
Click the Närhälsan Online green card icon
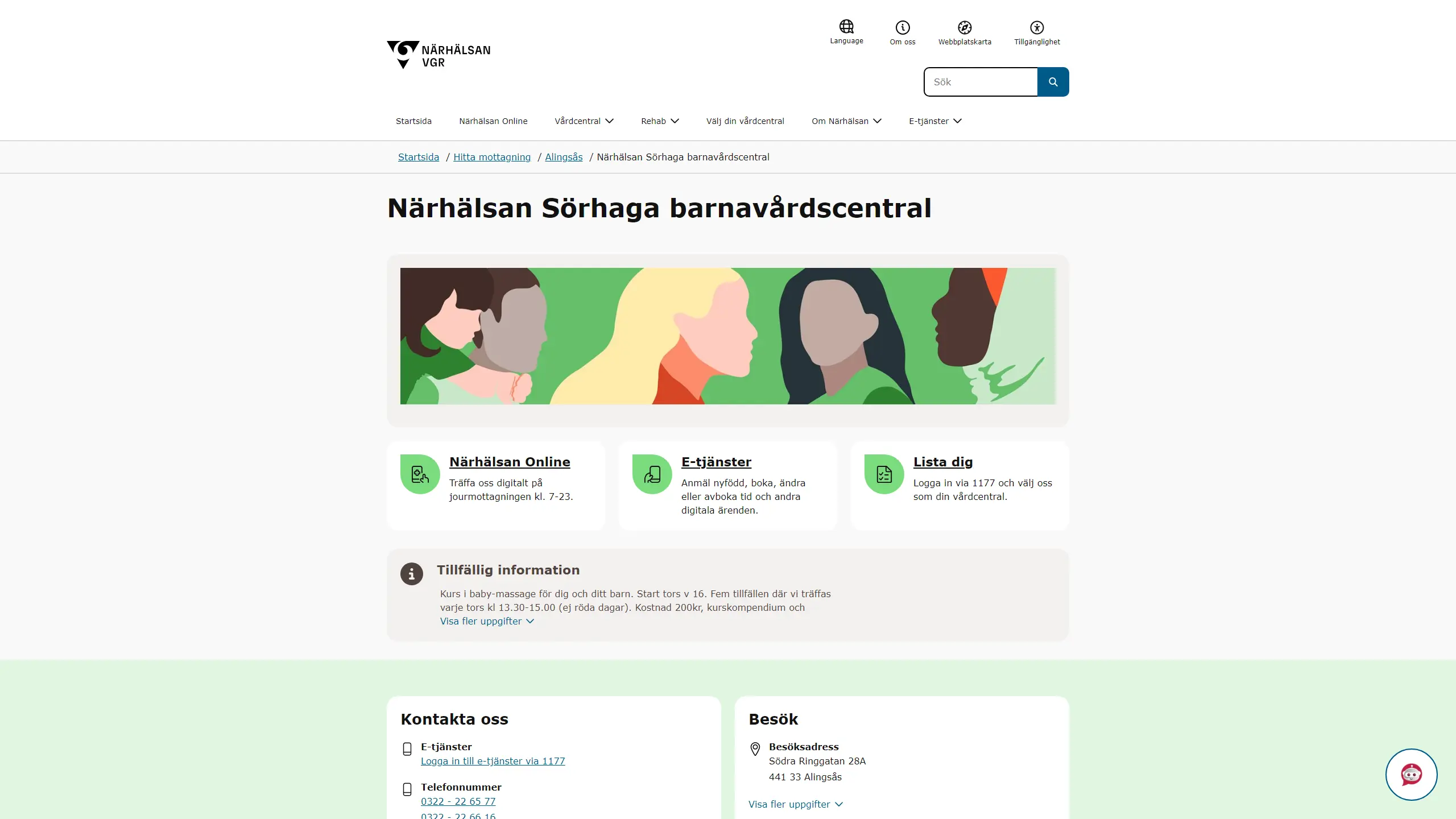click(x=420, y=474)
